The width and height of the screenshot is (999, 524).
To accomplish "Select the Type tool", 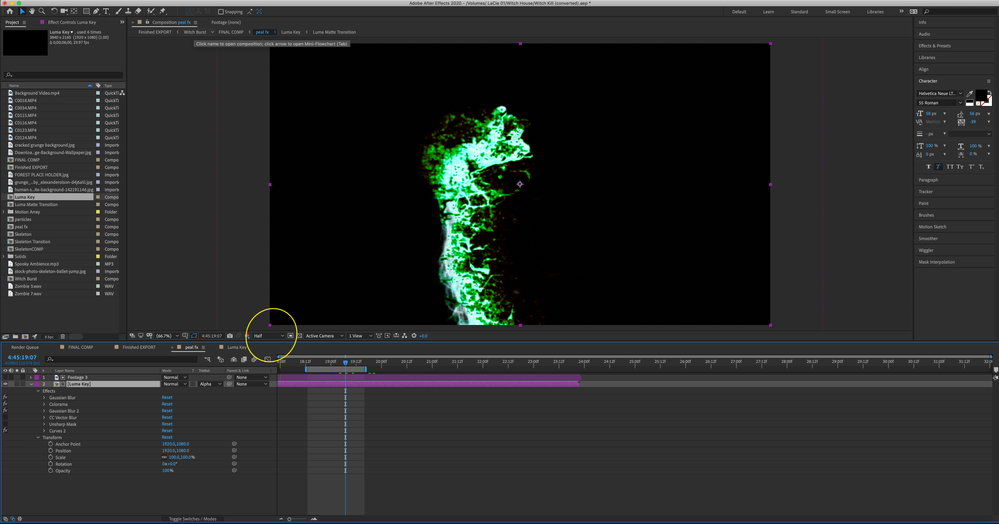I will click(x=106, y=11).
